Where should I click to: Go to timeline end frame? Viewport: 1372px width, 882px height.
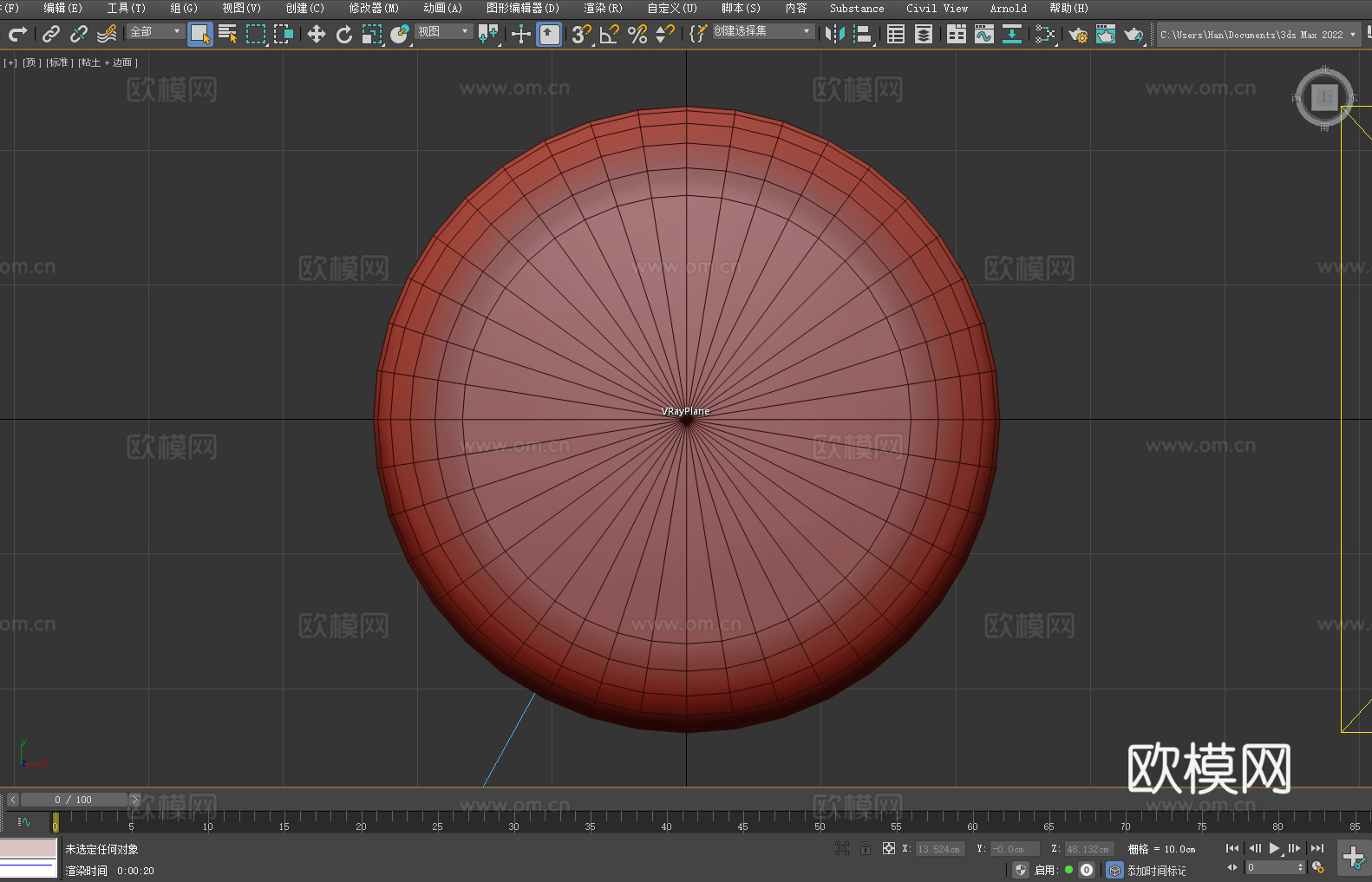(1316, 848)
